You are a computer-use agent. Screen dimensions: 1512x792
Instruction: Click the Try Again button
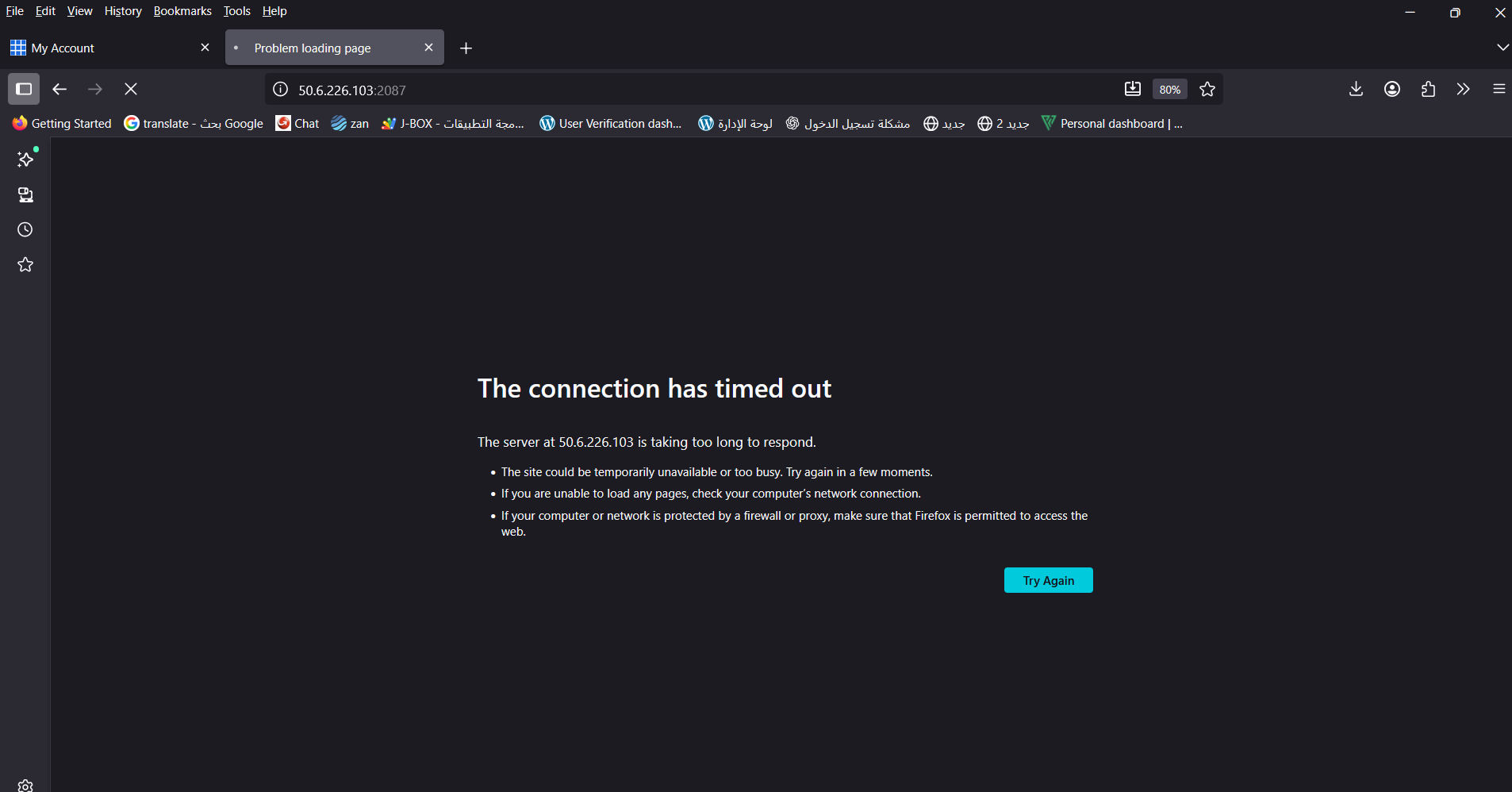[x=1048, y=580]
